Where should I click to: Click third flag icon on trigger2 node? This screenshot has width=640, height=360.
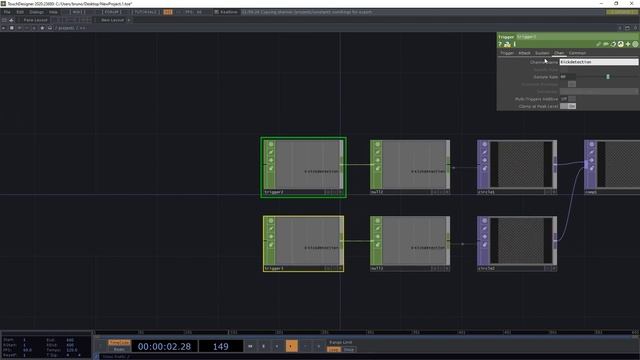point(271,160)
